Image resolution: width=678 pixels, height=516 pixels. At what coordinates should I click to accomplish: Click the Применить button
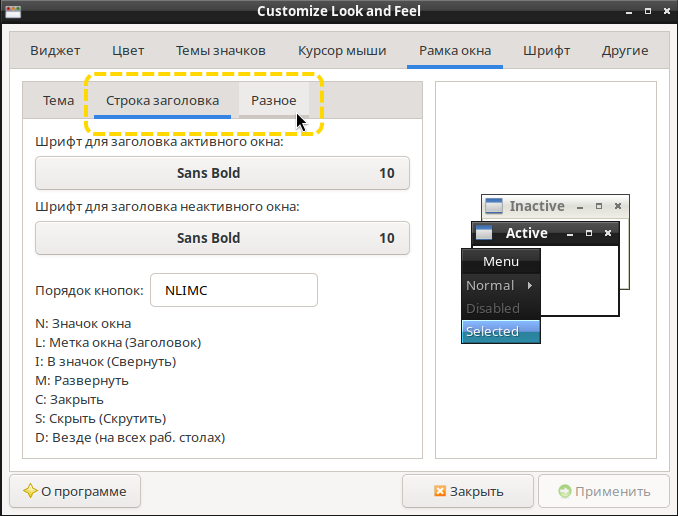pos(604,491)
